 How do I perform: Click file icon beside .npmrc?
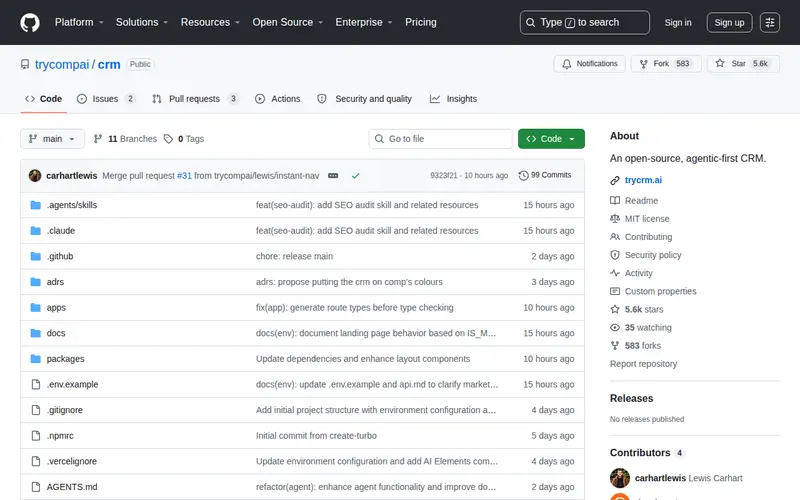[x=36, y=436]
